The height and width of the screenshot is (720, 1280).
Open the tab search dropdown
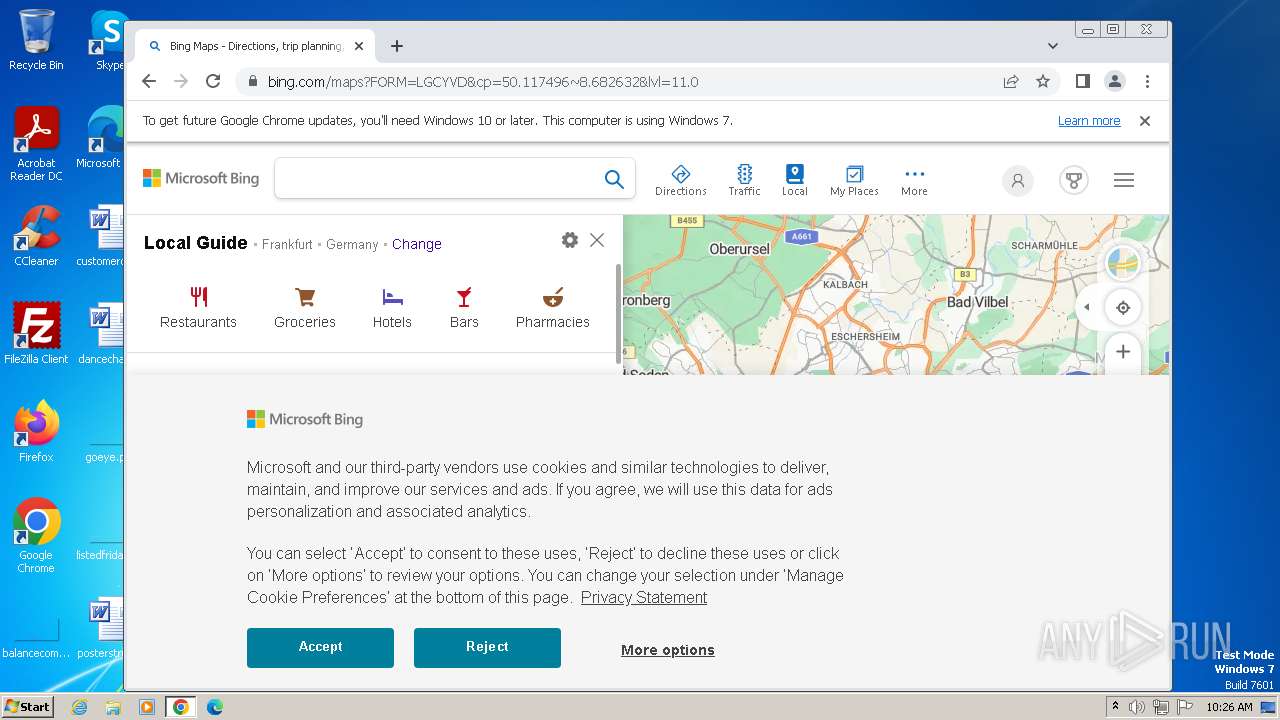coord(1053,46)
